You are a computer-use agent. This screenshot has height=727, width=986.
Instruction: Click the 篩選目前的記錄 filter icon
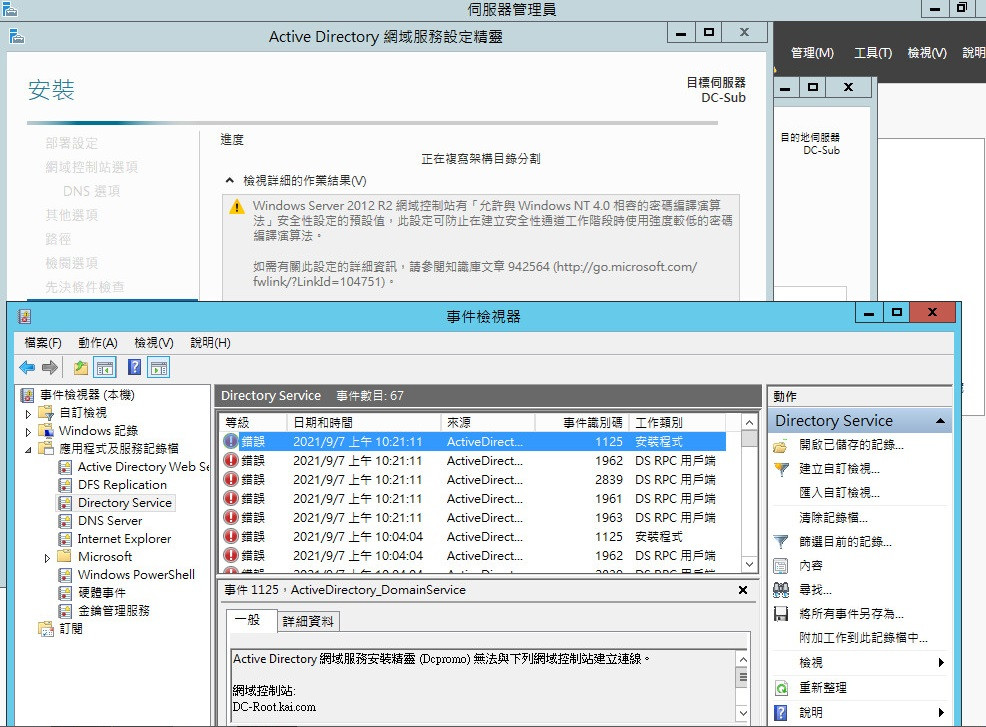click(780, 541)
